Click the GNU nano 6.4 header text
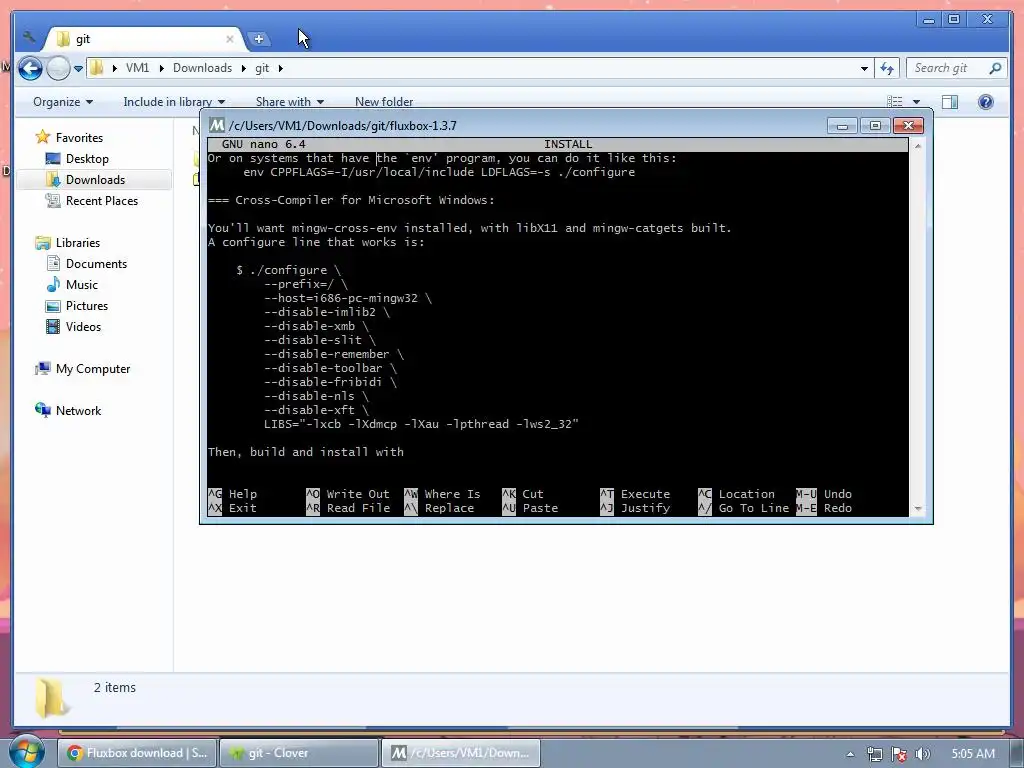 (264, 144)
